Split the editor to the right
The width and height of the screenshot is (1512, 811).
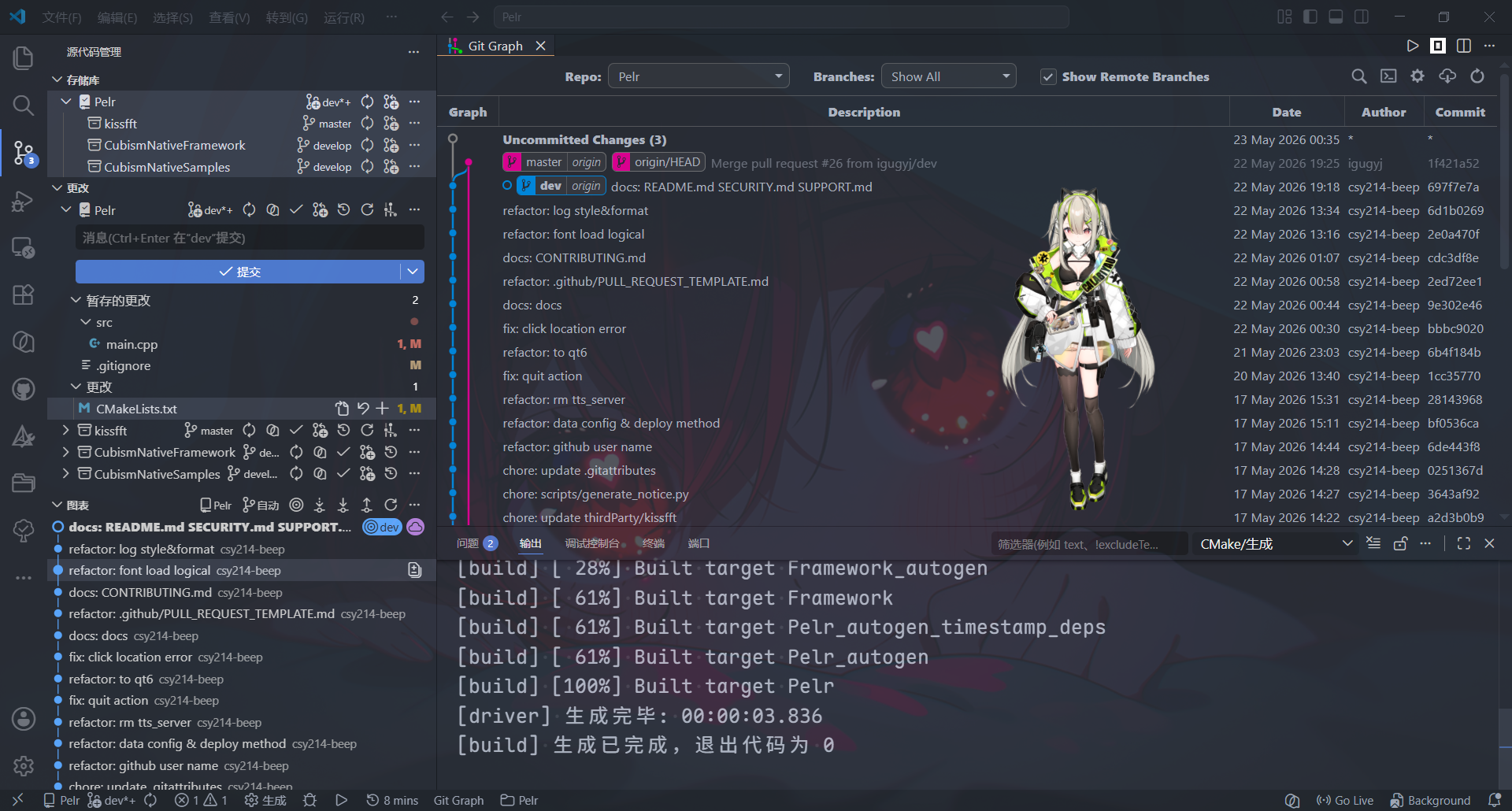pyautogui.click(x=1464, y=46)
